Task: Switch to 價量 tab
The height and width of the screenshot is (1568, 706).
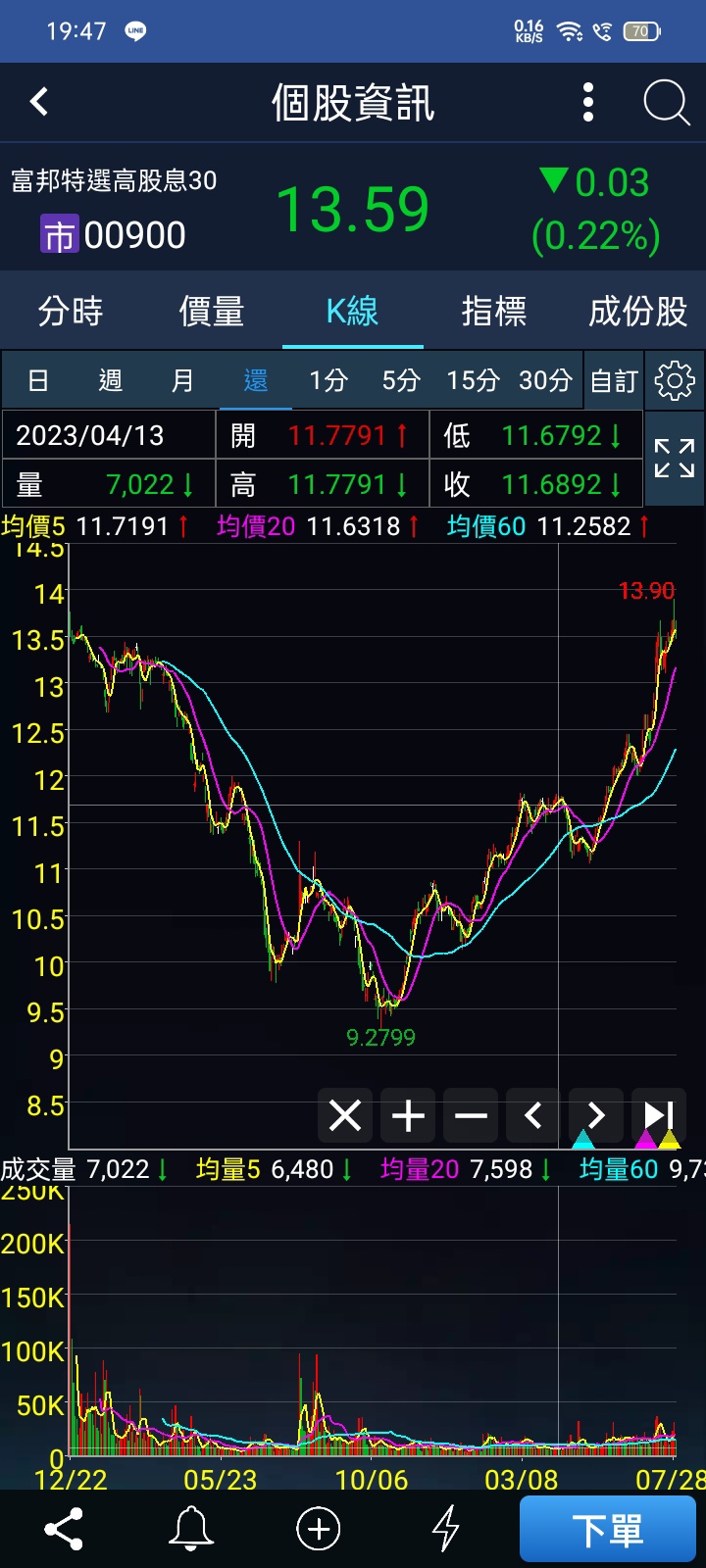Action: pyautogui.click(x=212, y=312)
